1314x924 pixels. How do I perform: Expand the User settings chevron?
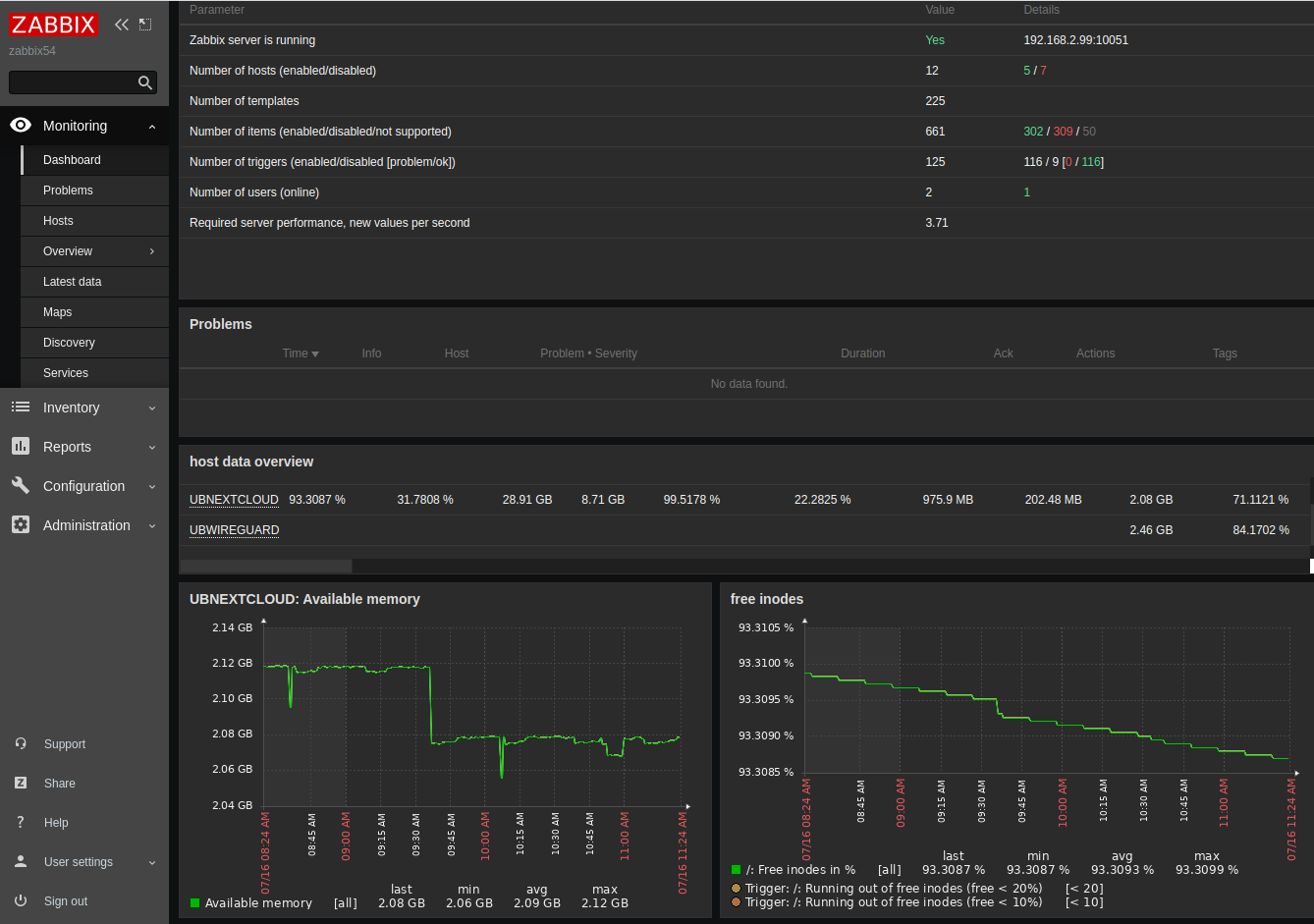pos(152,862)
